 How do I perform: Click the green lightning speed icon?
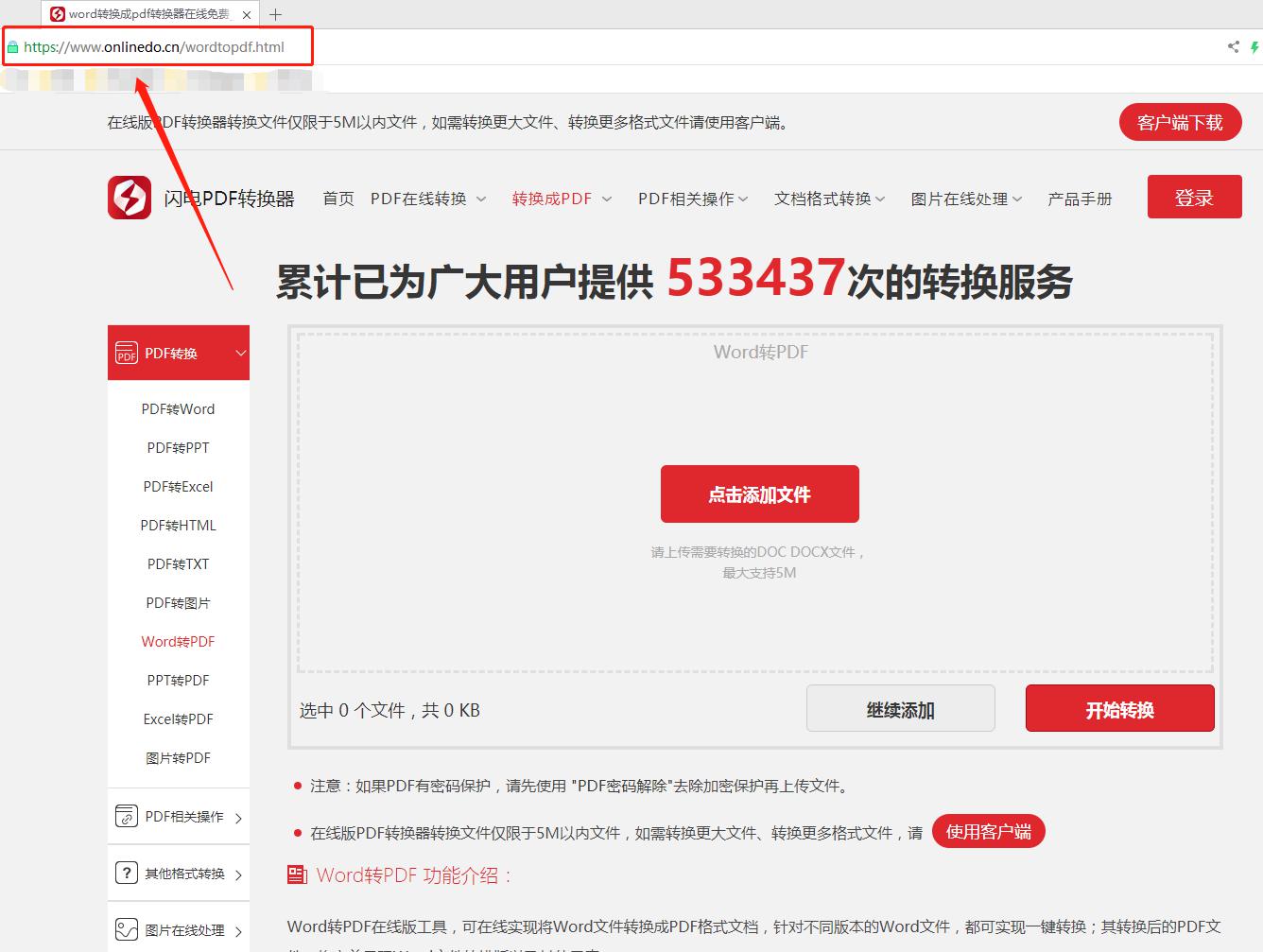(x=1255, y=46)
